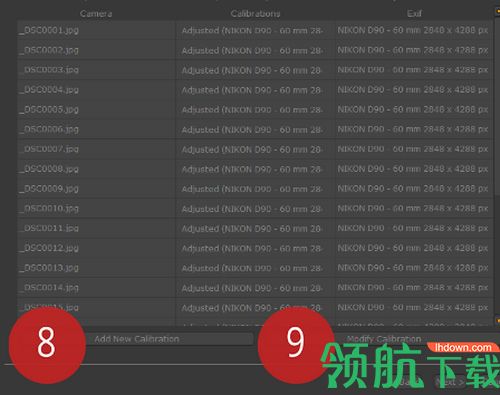This screenshot has width=500, height=395.
Task: Open calibration cell for _DSC0006.jpg
Action: click(x=255, y=129)
